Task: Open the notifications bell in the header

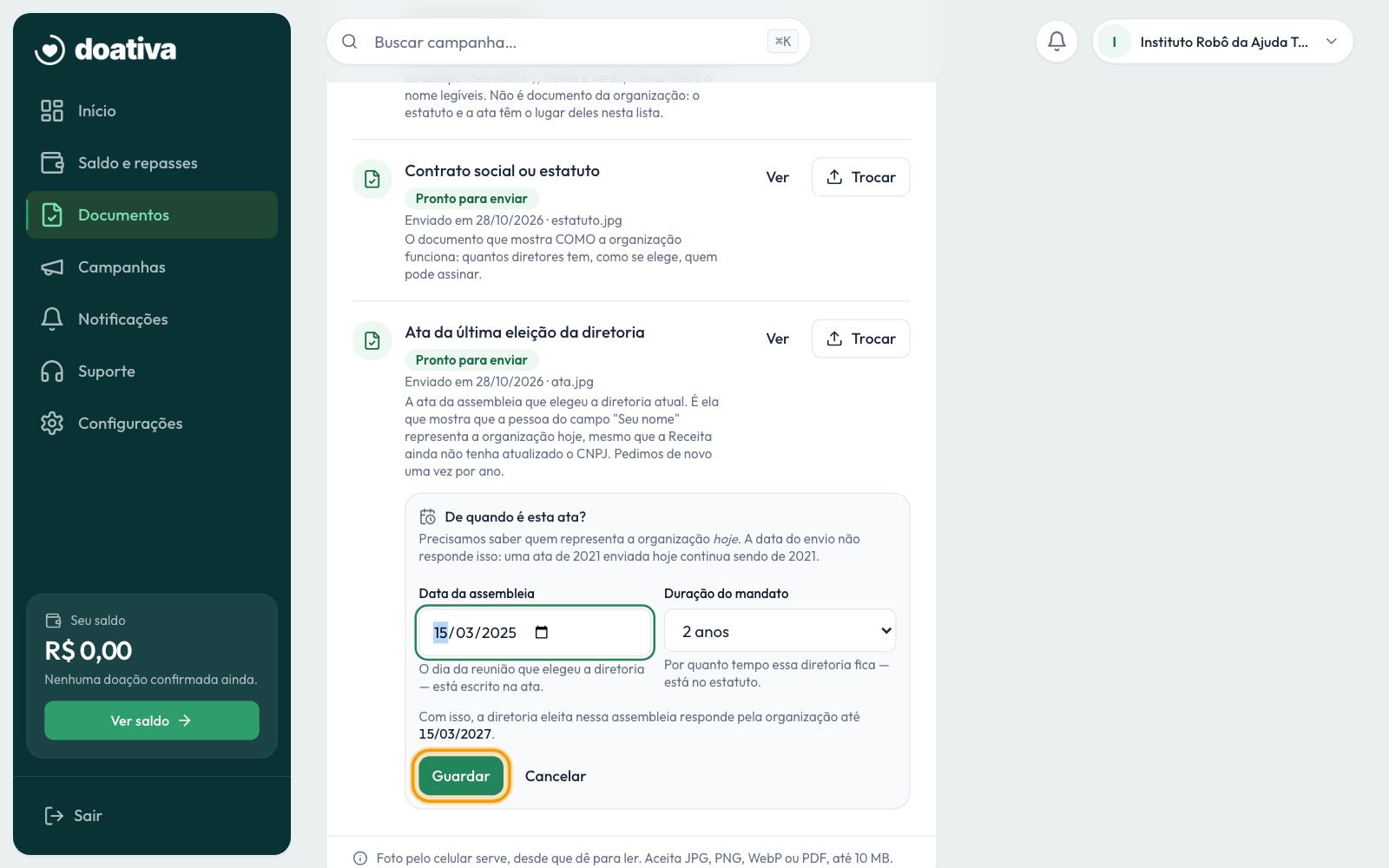Action: point(1057,42)
